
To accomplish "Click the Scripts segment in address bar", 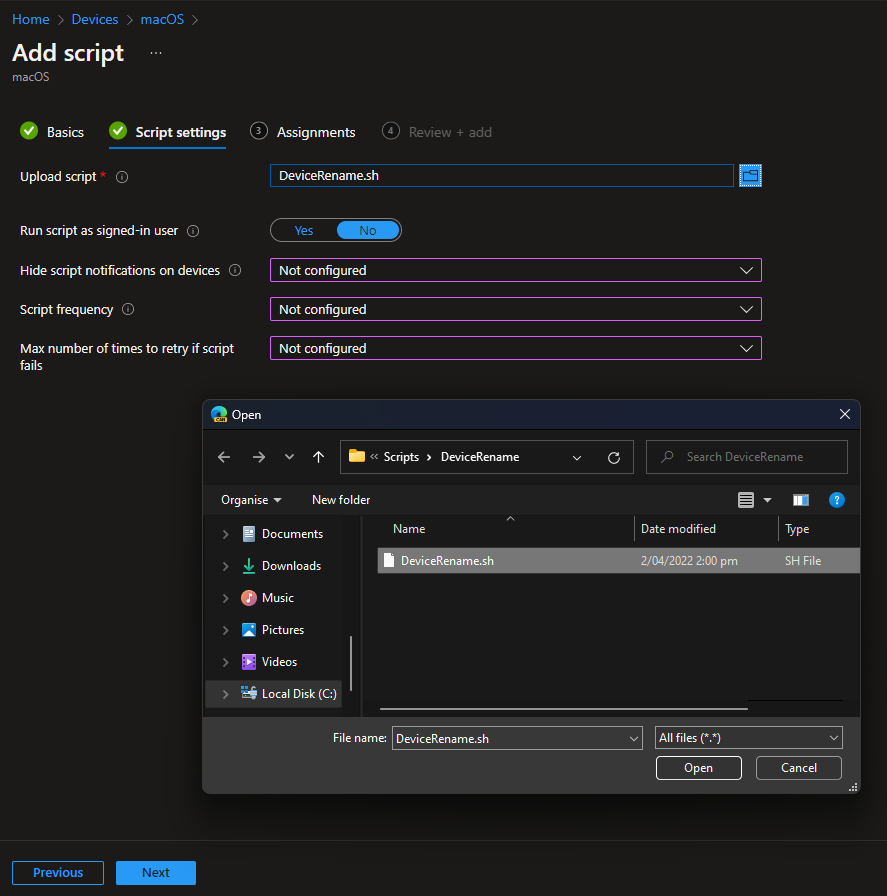I will pos(401,457).
